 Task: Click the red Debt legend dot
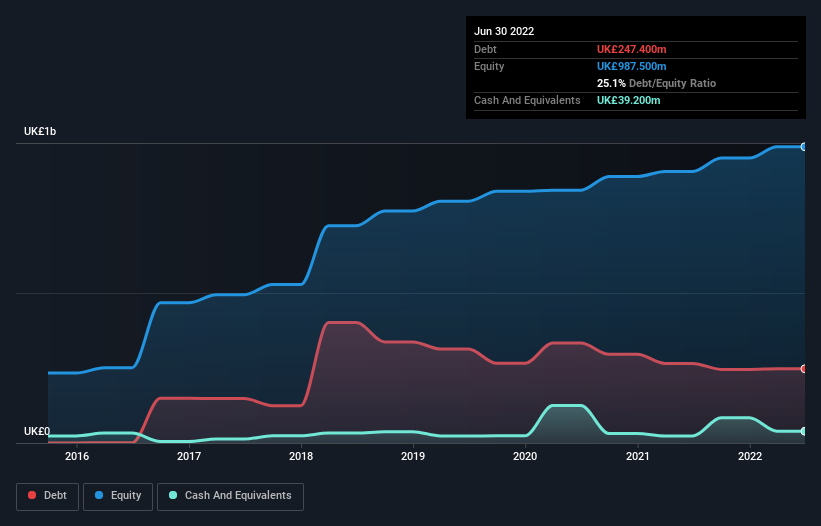[32, 495]
